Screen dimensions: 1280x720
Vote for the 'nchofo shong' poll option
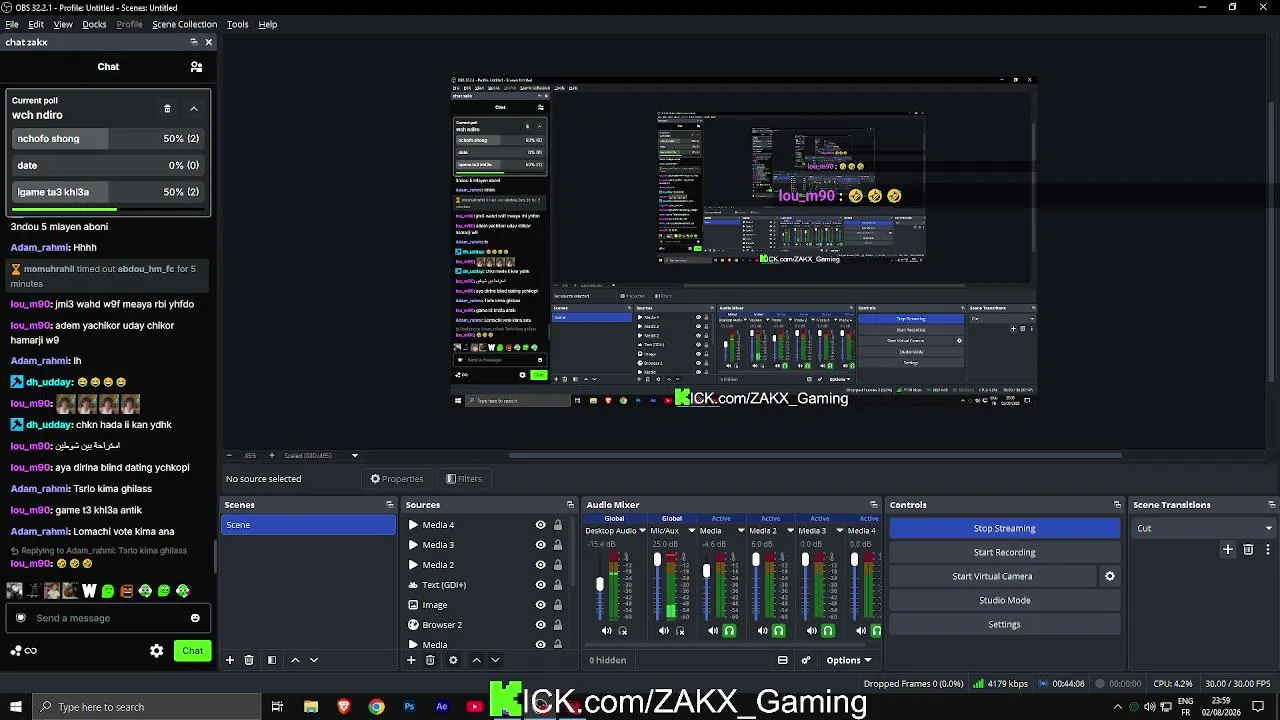(108, 139)
